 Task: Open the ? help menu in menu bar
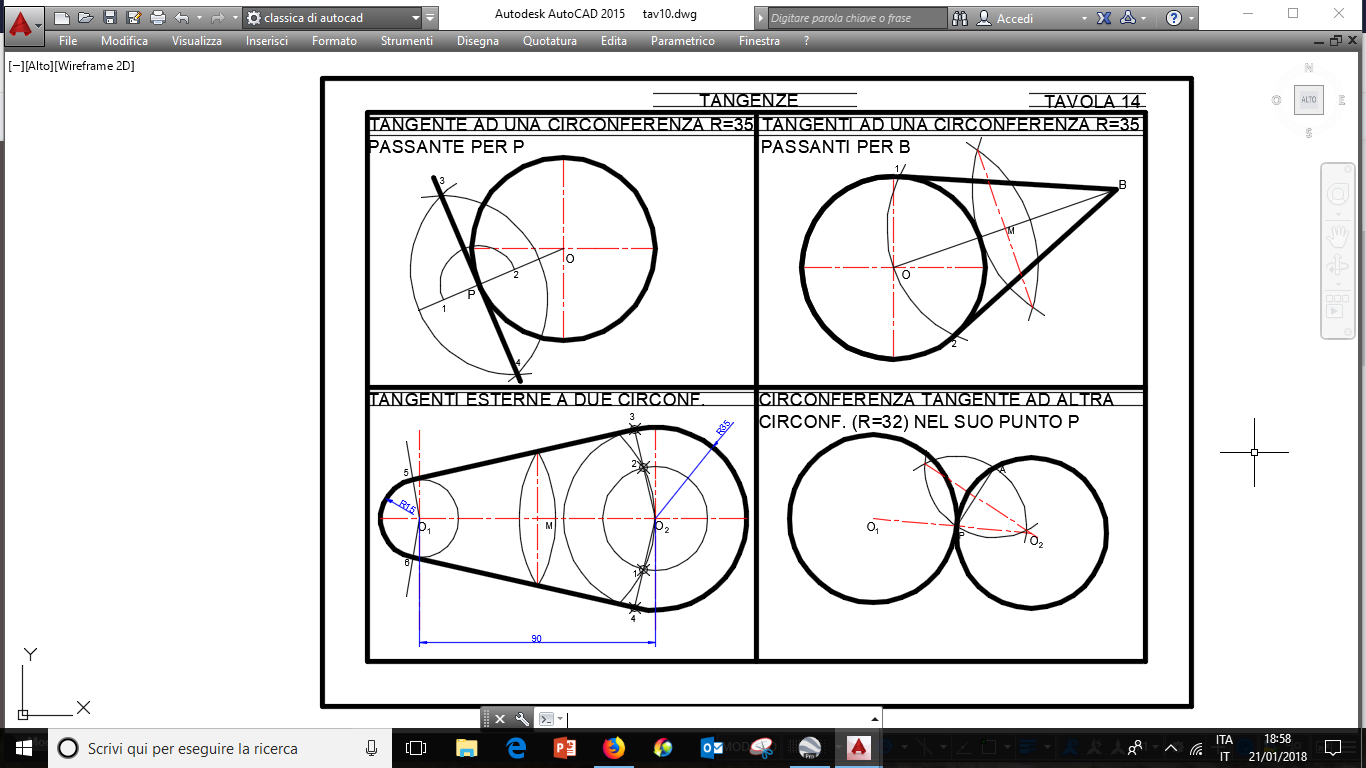coord(806,41)
